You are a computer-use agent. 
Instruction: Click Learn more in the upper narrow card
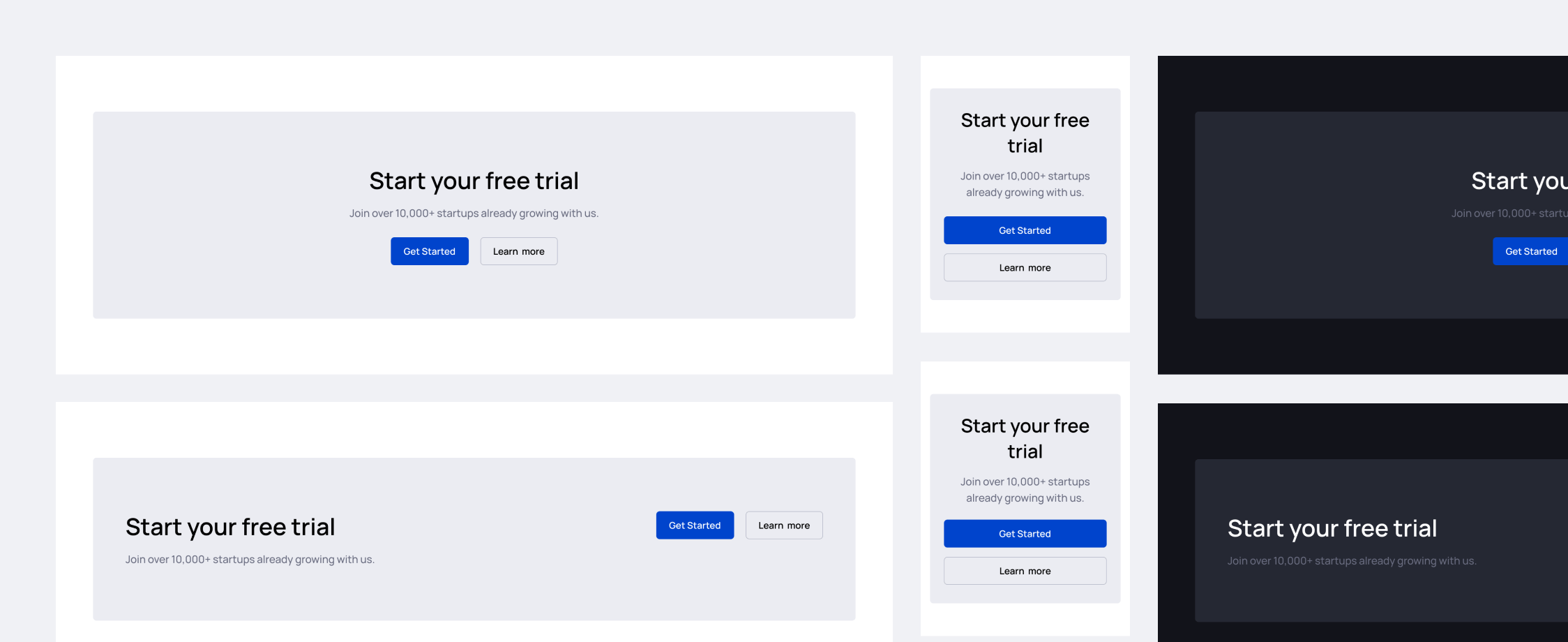pos(1025,268)
